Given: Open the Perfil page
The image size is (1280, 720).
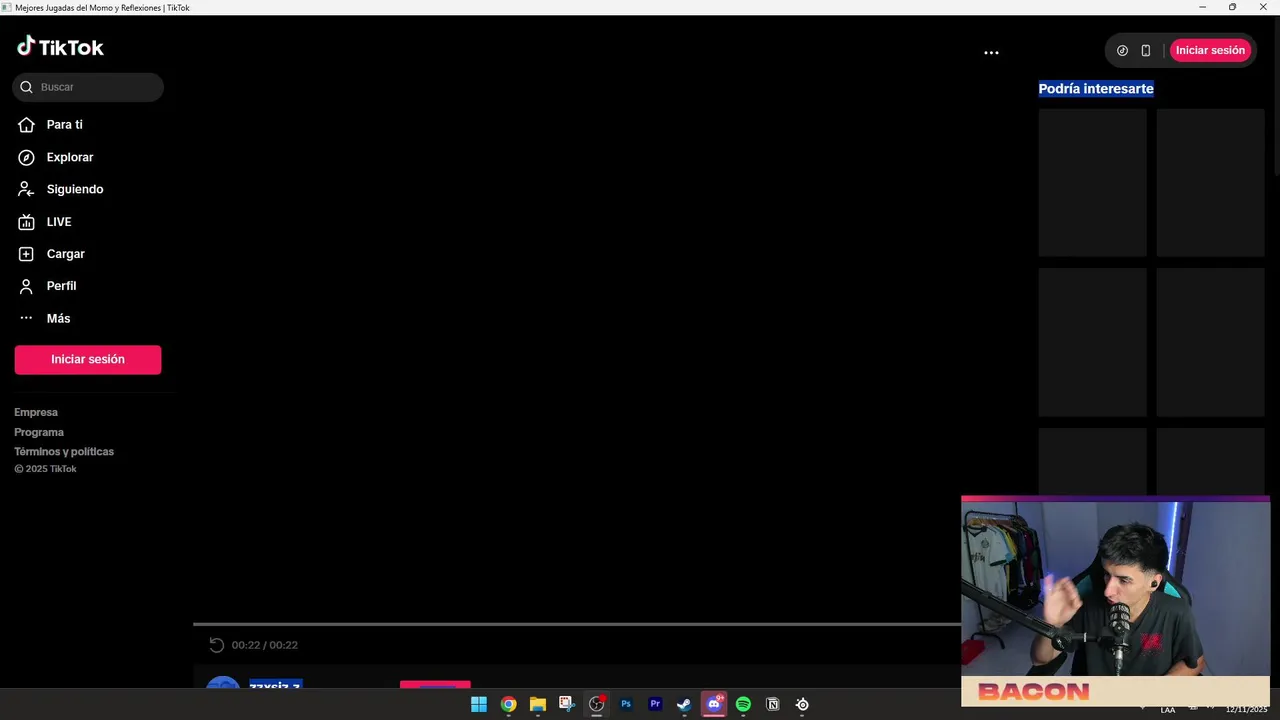Looking at the screenshot, I should click(x=61, y=286).
